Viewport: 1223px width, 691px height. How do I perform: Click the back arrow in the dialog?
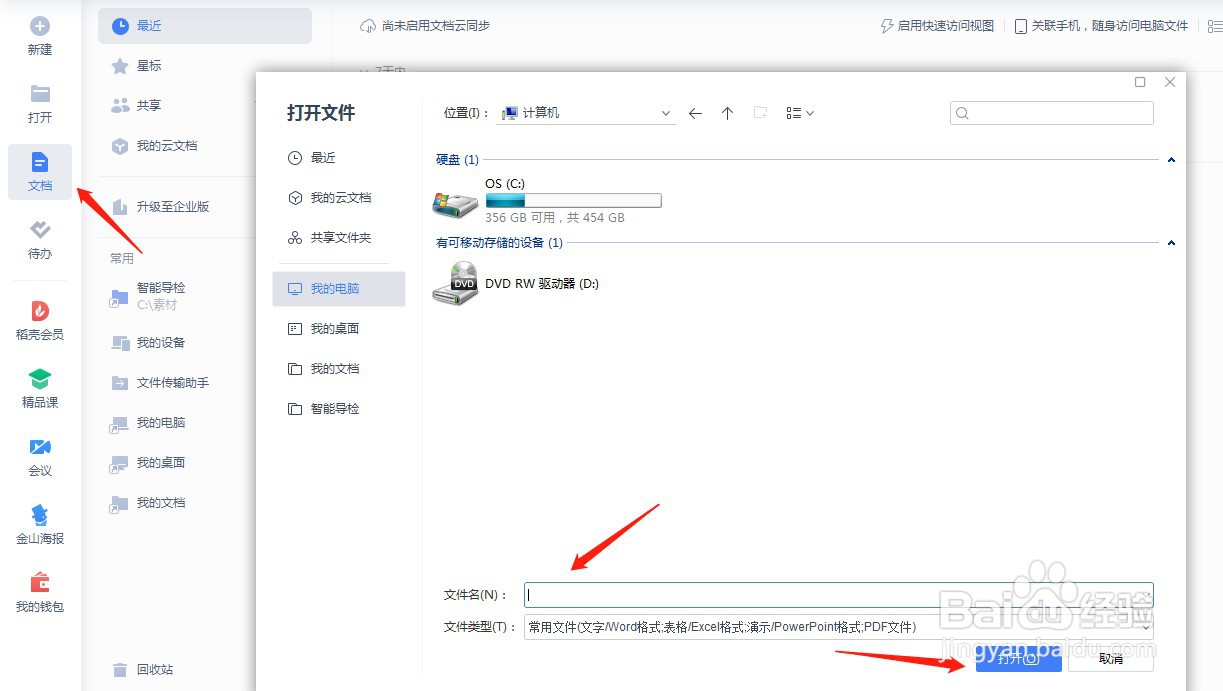(695, 113)
